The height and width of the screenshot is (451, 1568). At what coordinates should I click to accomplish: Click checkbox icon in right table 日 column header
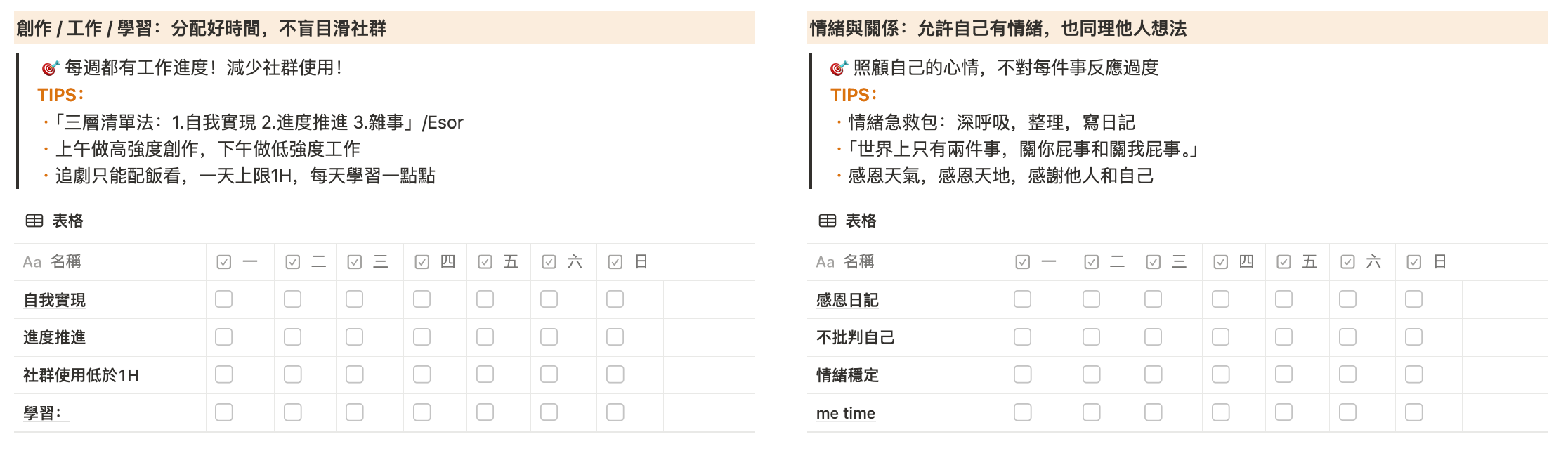(1414, 263)
